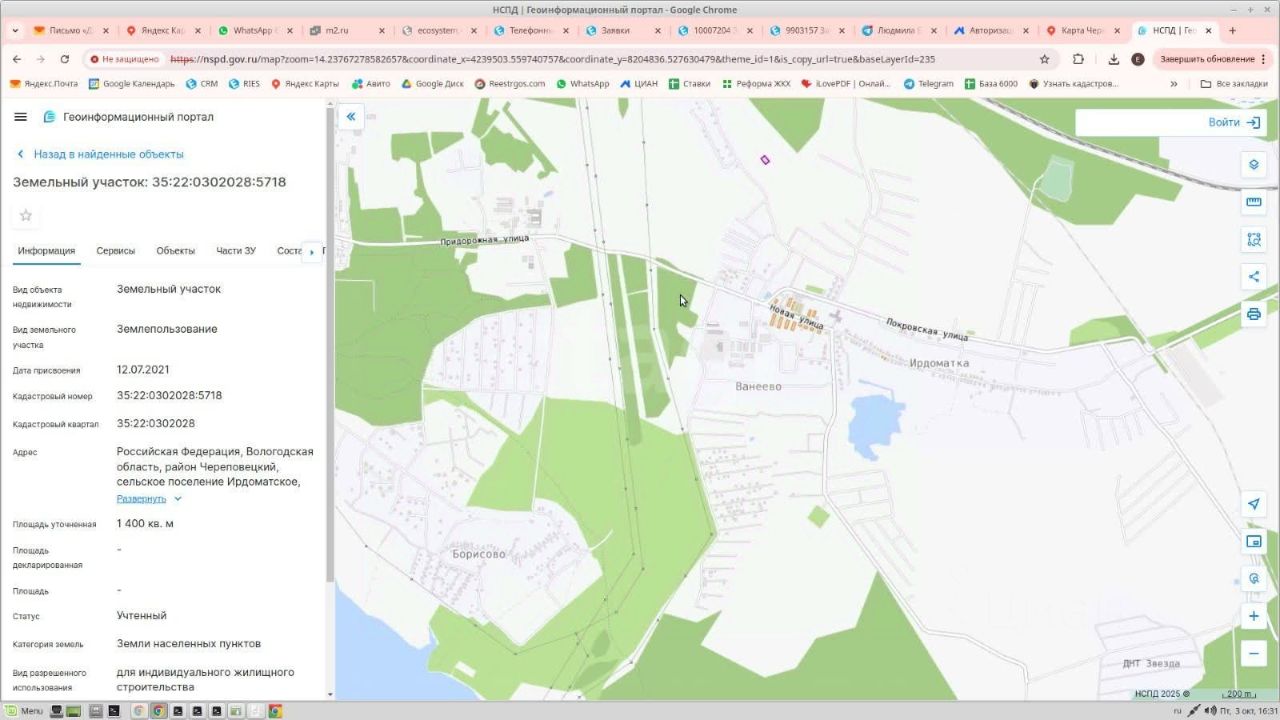Center map on my location
This screenshot has height=720, width=1280.
(1253, 504)
